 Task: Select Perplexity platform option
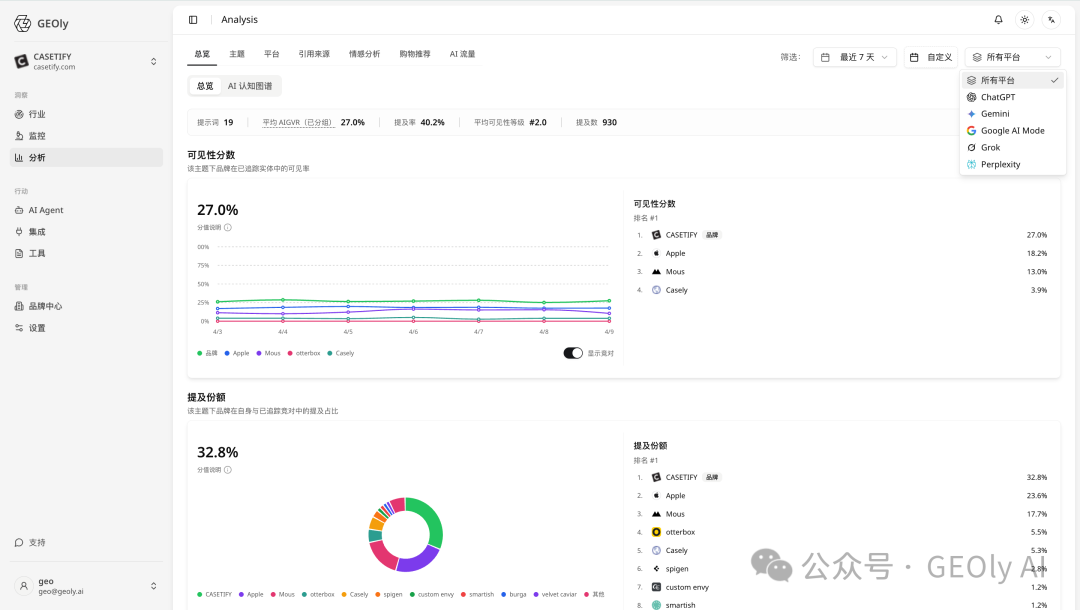pos(1012,165)
